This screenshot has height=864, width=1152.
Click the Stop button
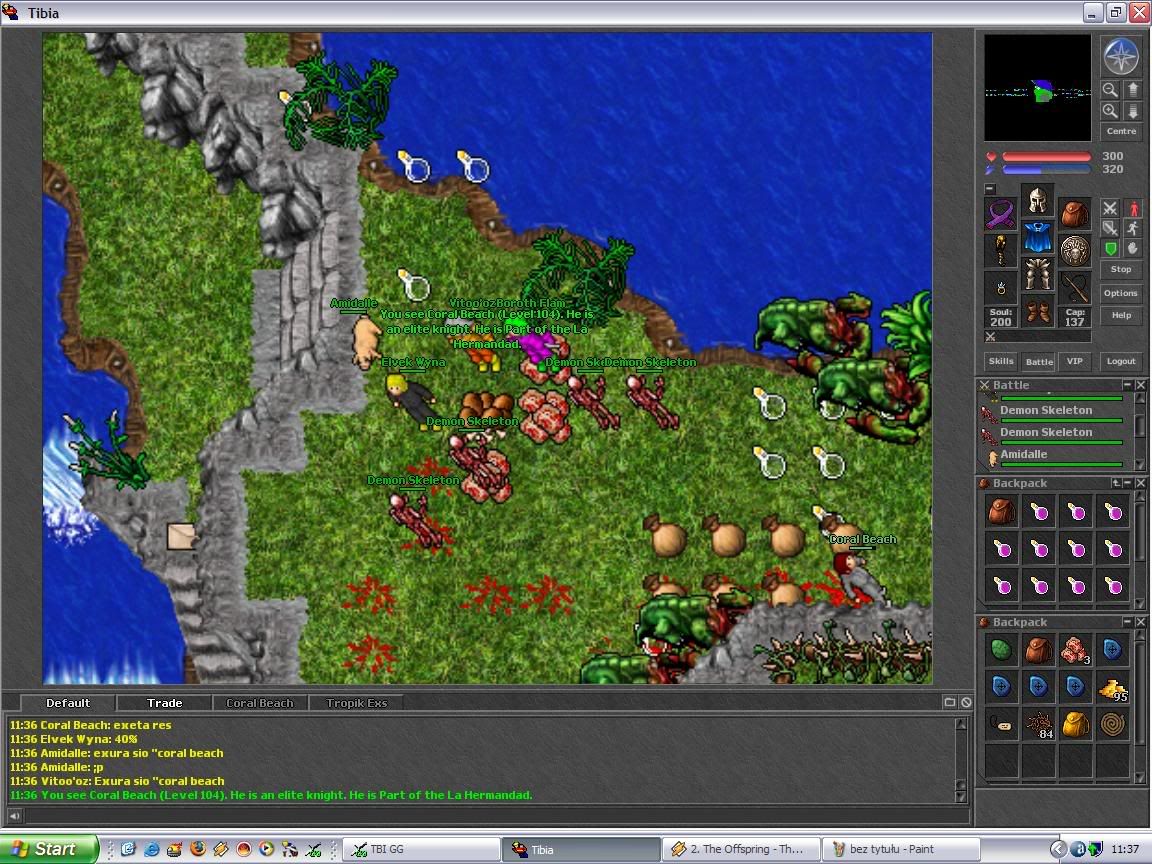(1121, 270)
